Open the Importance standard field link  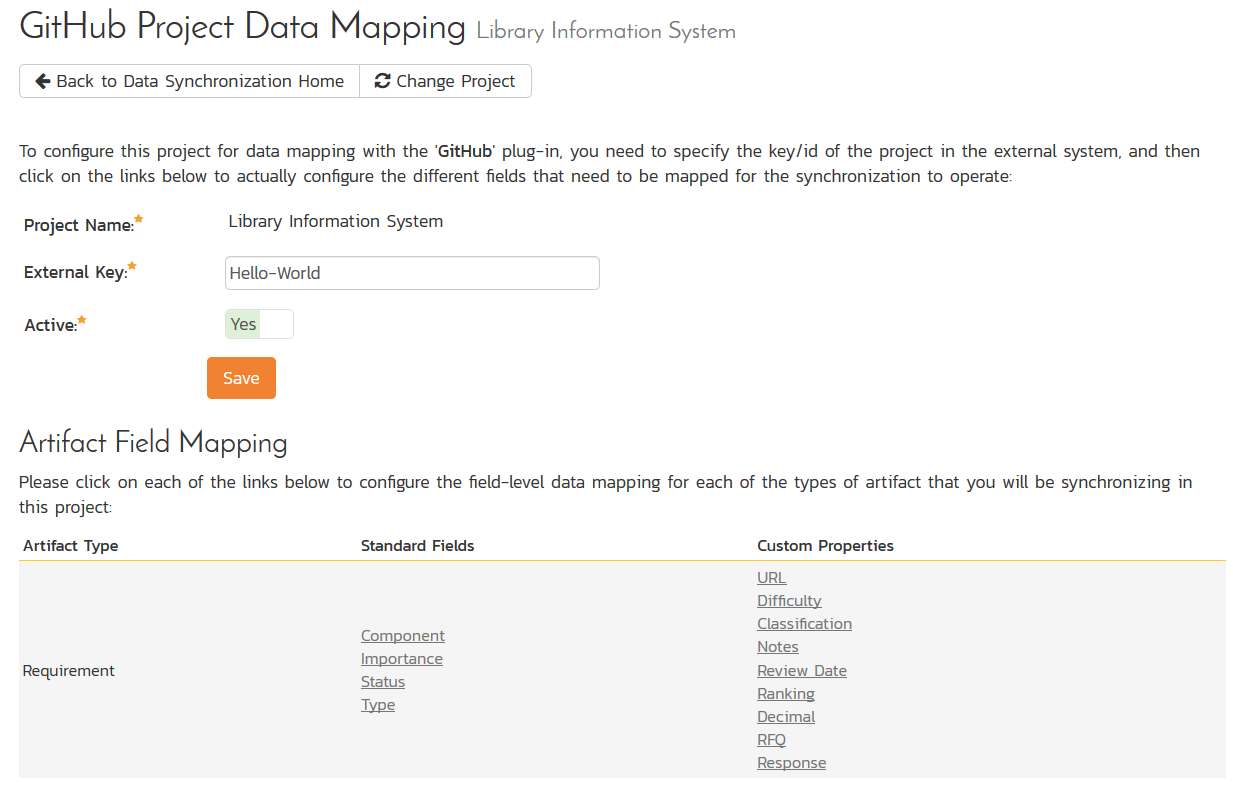coord(402,659)
